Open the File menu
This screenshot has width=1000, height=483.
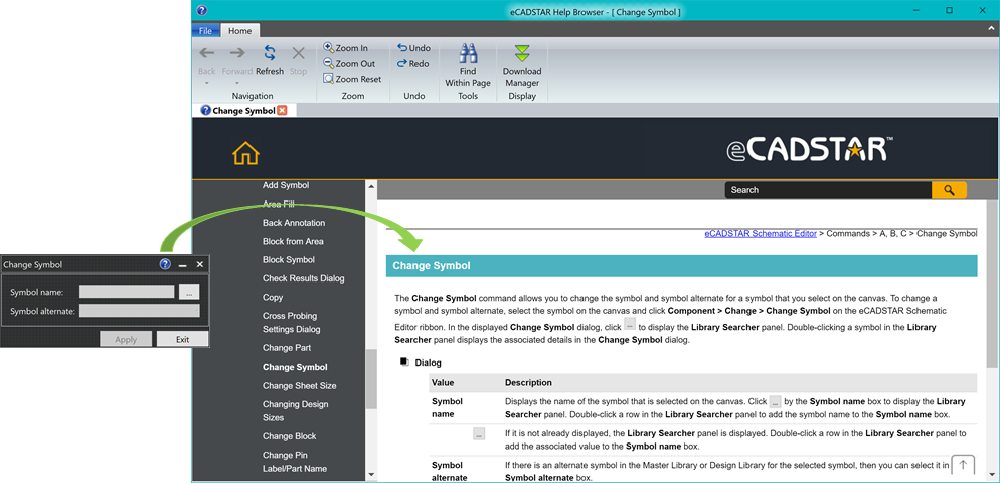(x=205, y=31)
